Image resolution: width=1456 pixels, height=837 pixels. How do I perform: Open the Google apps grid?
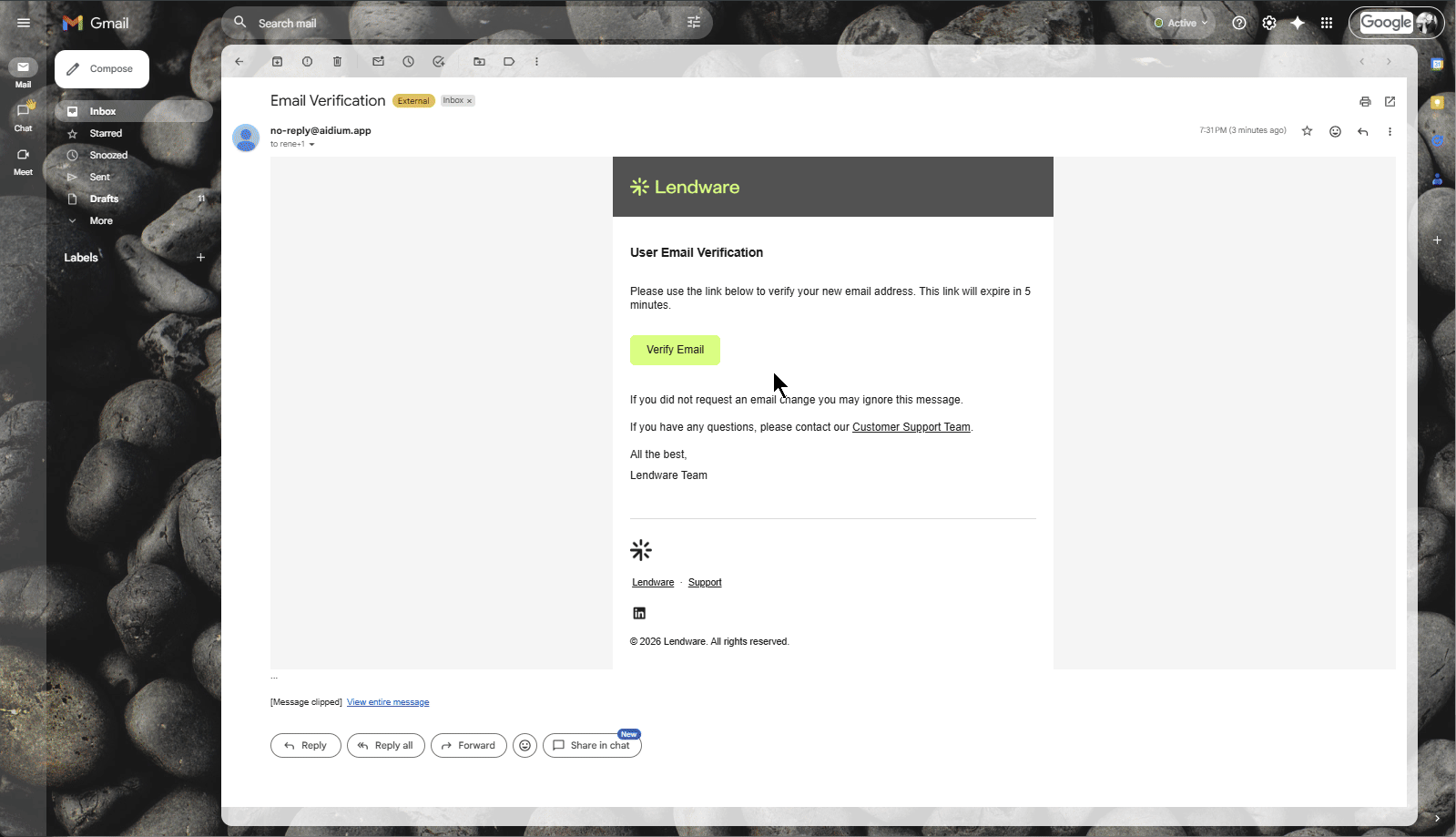1327,23
